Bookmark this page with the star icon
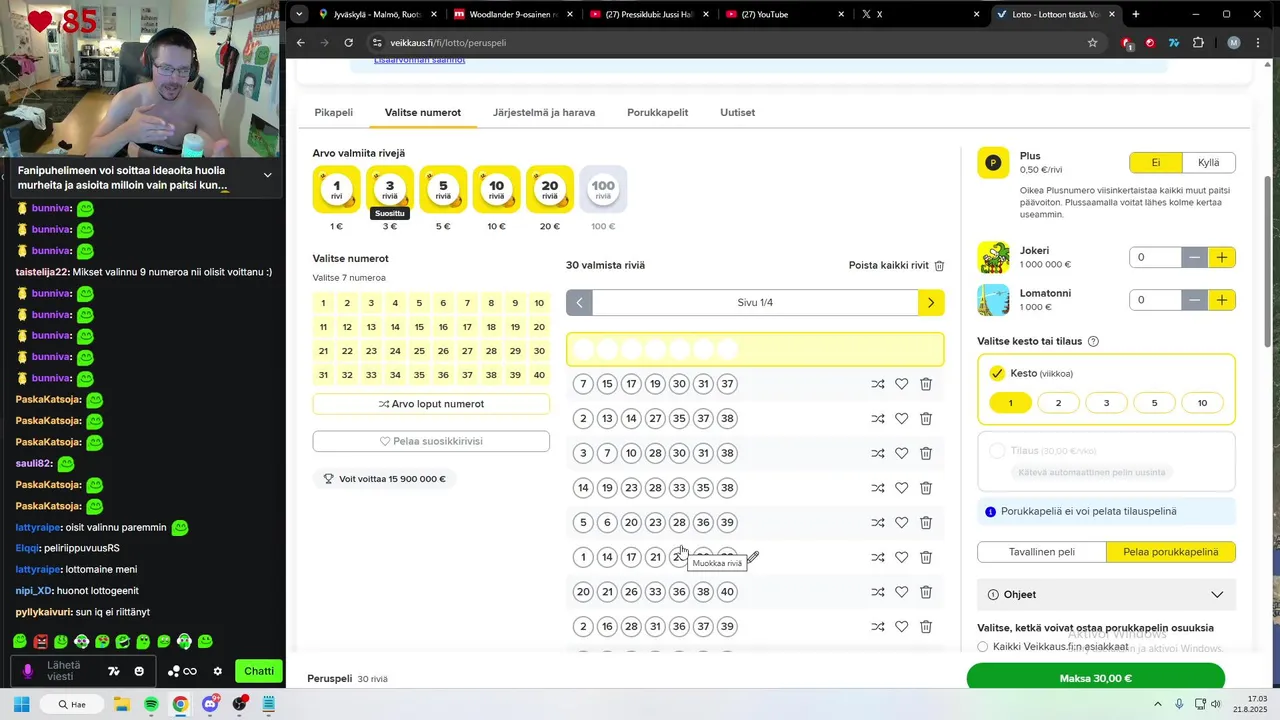Screen dimensions: 1280x720 click(x=1092, y=43)
